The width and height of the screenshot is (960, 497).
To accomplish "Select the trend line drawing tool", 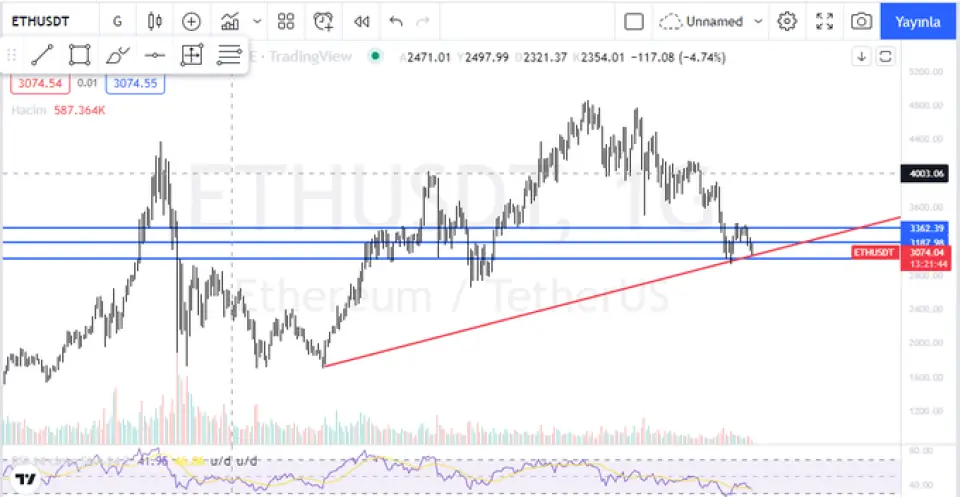I will (x=42, y=55).
